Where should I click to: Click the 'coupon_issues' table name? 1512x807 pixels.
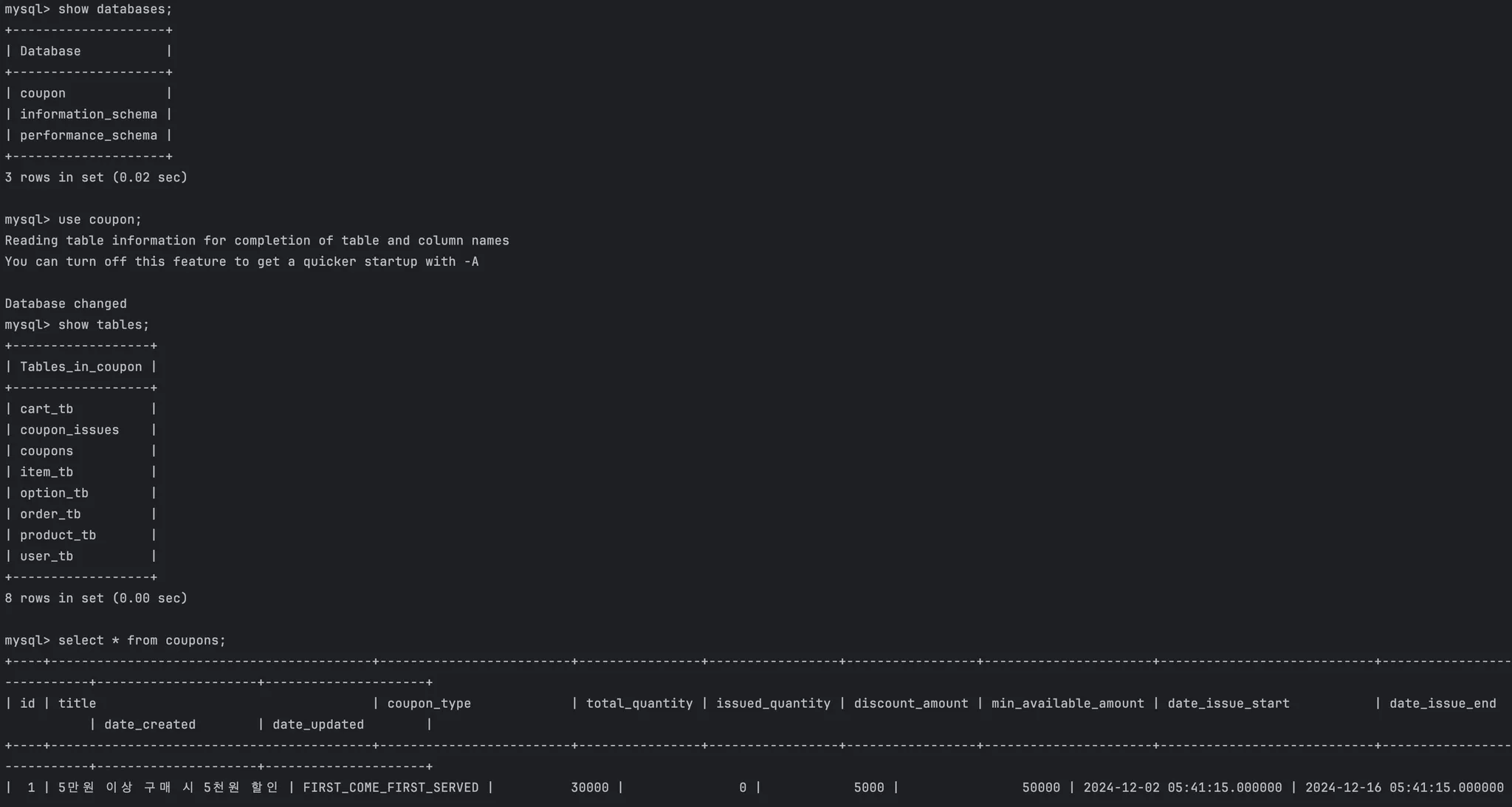point(69,430)
